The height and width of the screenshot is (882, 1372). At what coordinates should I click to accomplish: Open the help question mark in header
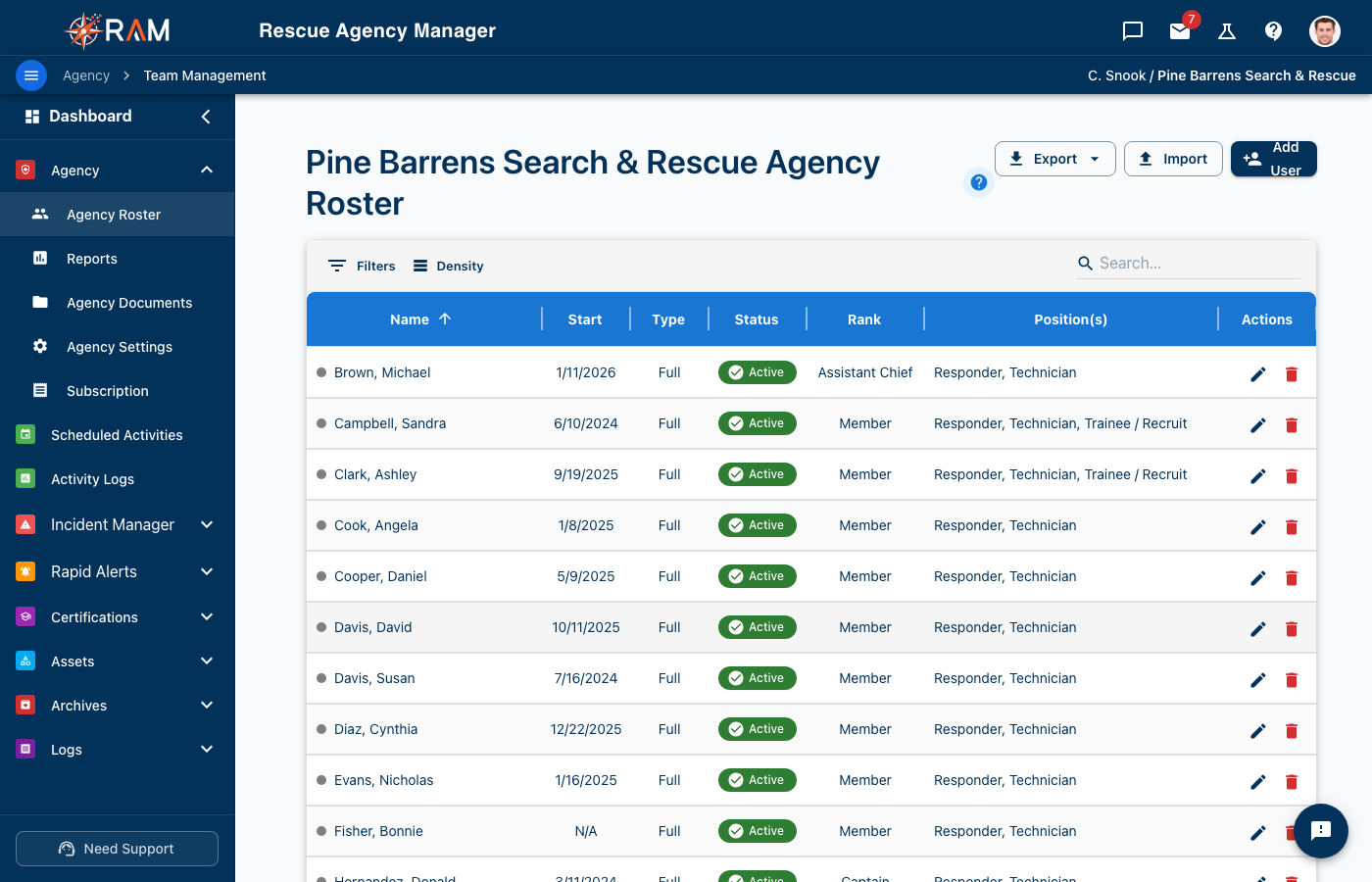coord(1274,31)
